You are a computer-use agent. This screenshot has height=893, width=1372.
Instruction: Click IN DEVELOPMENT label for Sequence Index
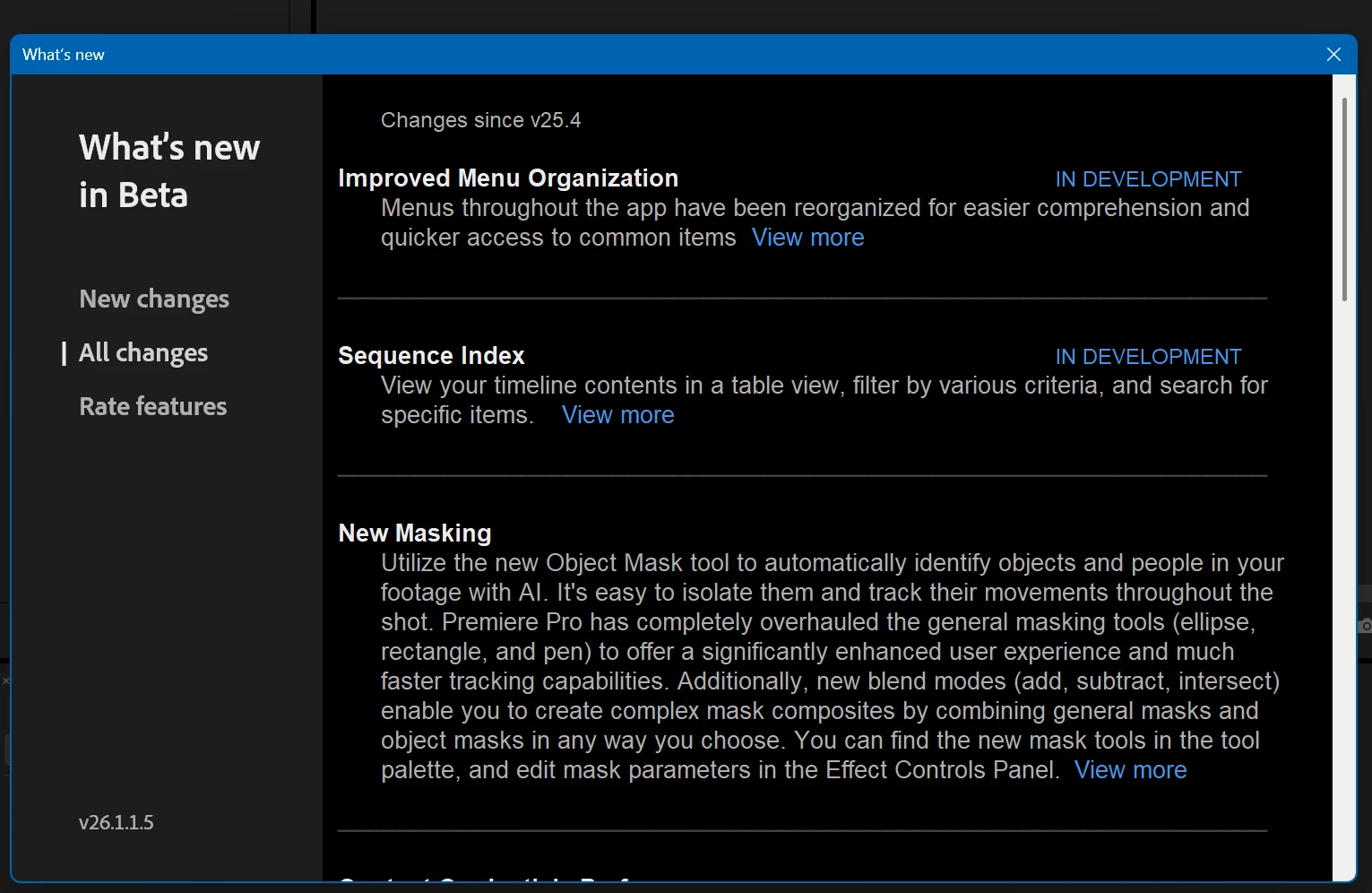coord(1148,357)
